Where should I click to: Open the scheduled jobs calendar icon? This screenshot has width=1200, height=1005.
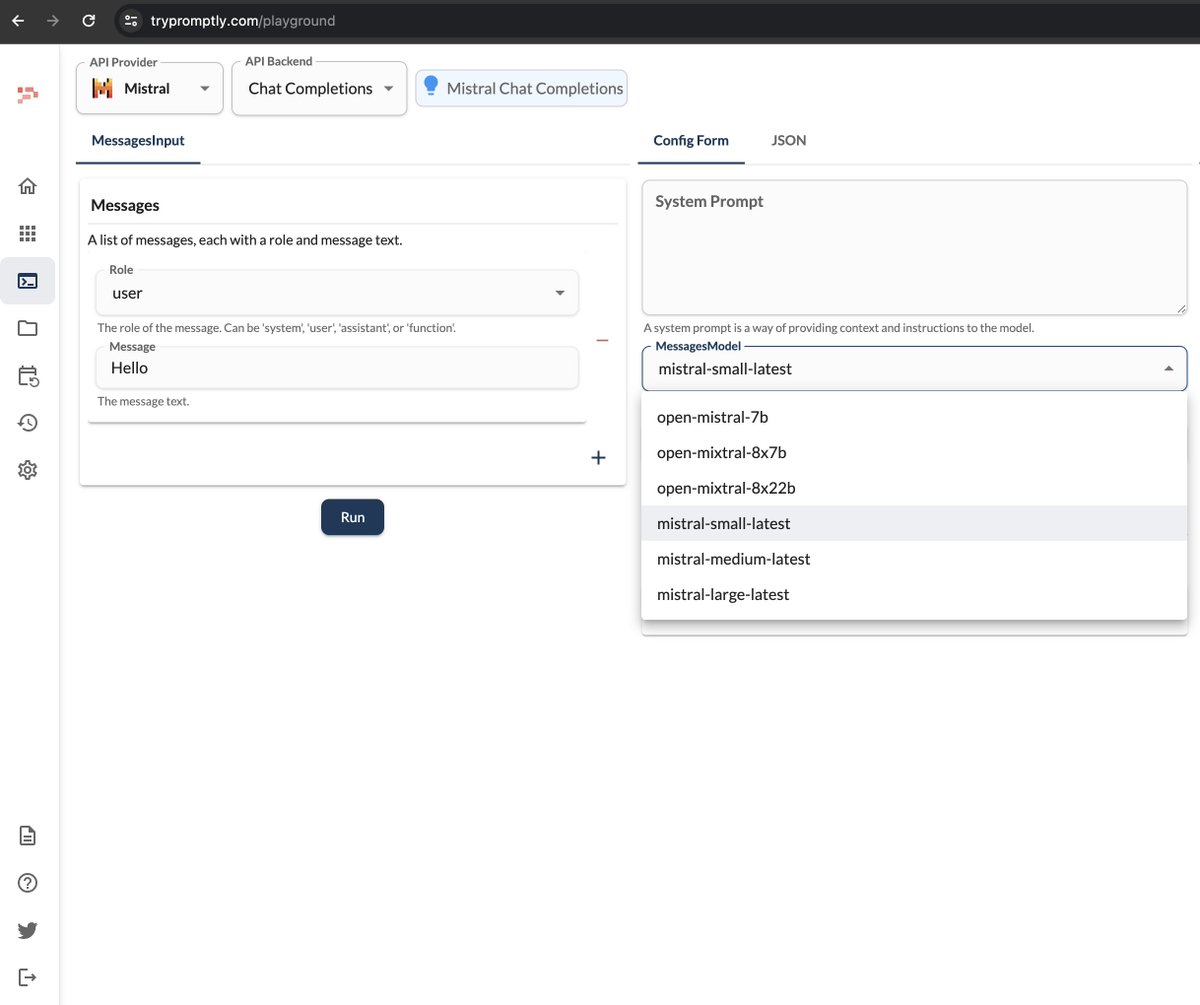28,376
